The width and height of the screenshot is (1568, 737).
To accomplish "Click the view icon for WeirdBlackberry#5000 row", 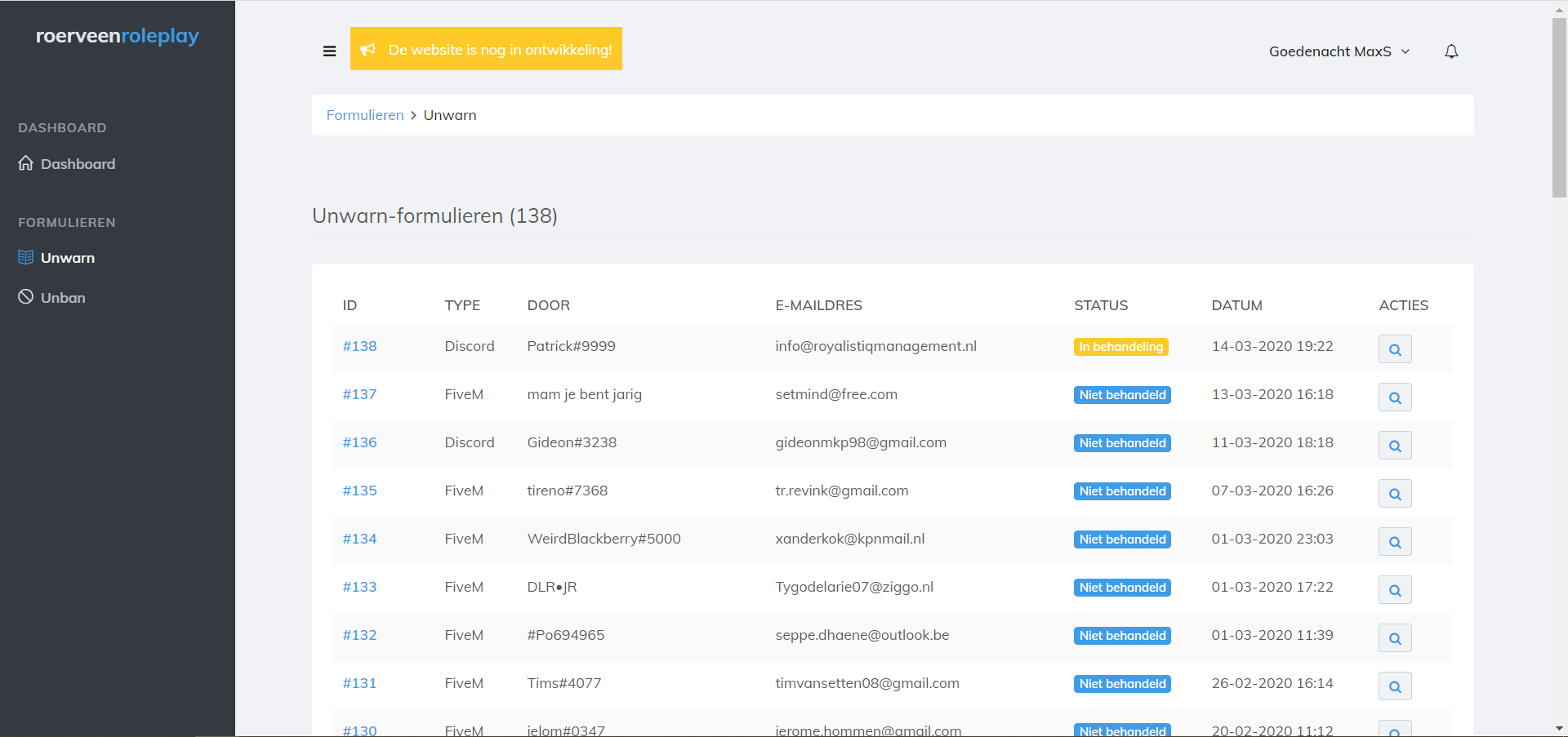I will tap(1395, 542).
